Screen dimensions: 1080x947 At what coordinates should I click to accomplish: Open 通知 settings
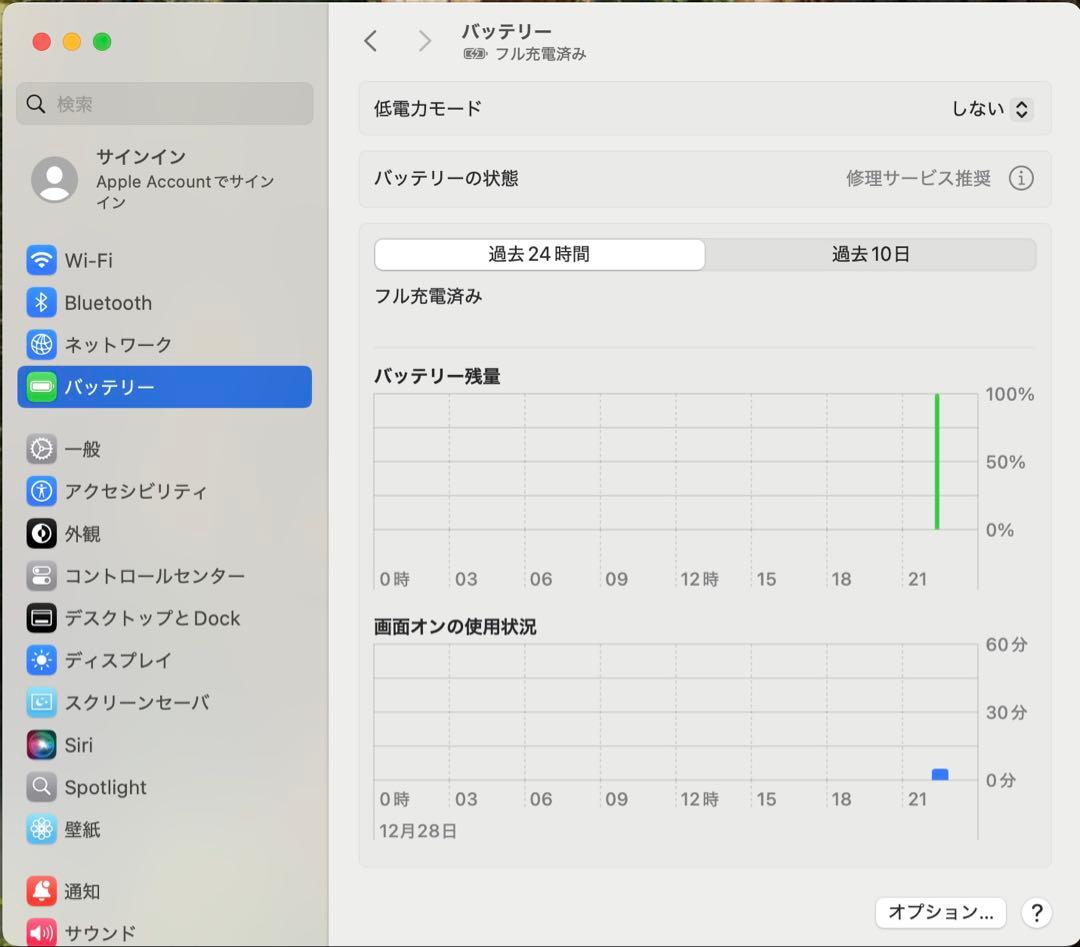[x=80, y=891]
